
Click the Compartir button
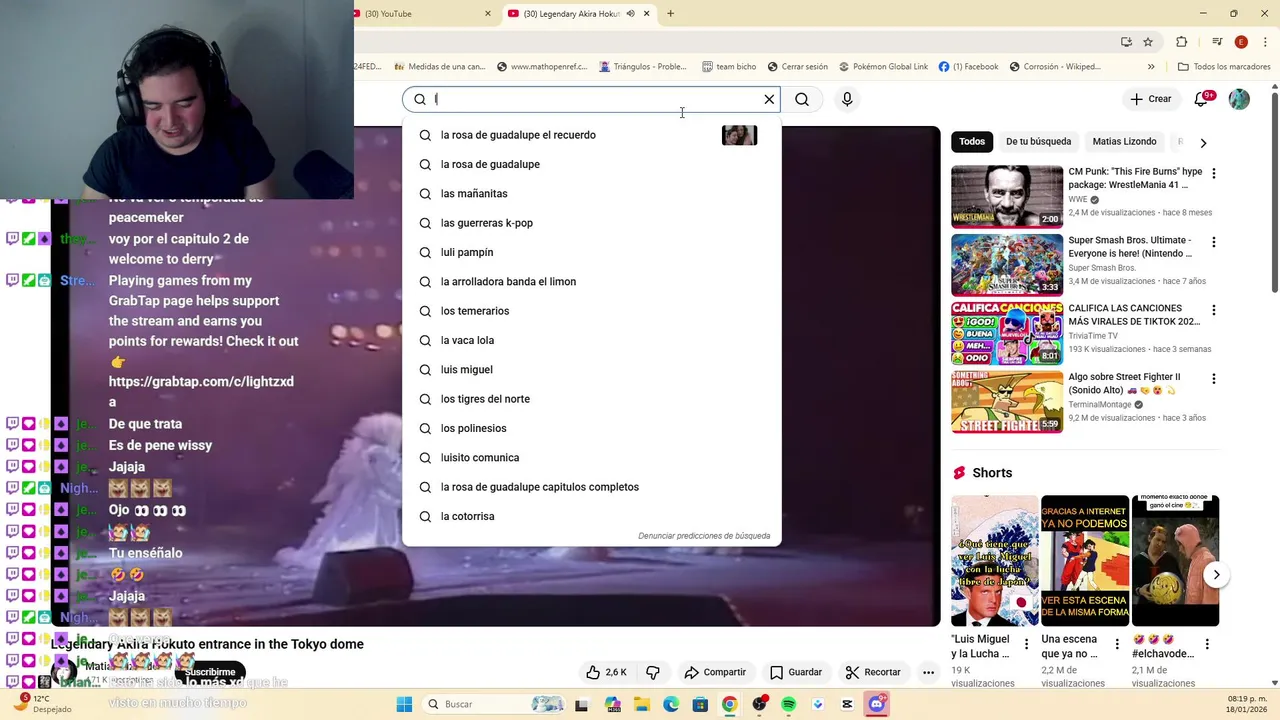click(x=715, y=672)
